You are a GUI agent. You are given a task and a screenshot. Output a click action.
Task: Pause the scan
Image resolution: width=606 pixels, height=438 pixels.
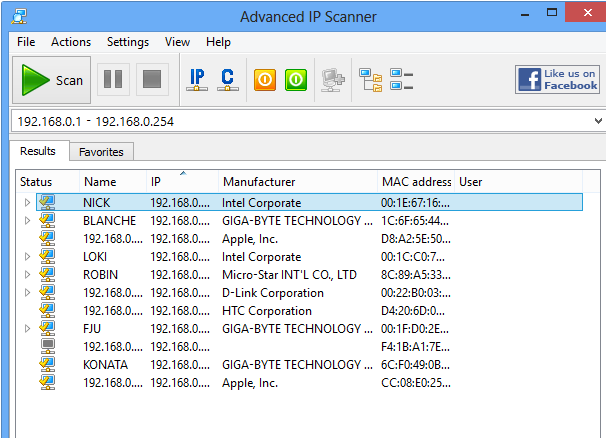113,80
